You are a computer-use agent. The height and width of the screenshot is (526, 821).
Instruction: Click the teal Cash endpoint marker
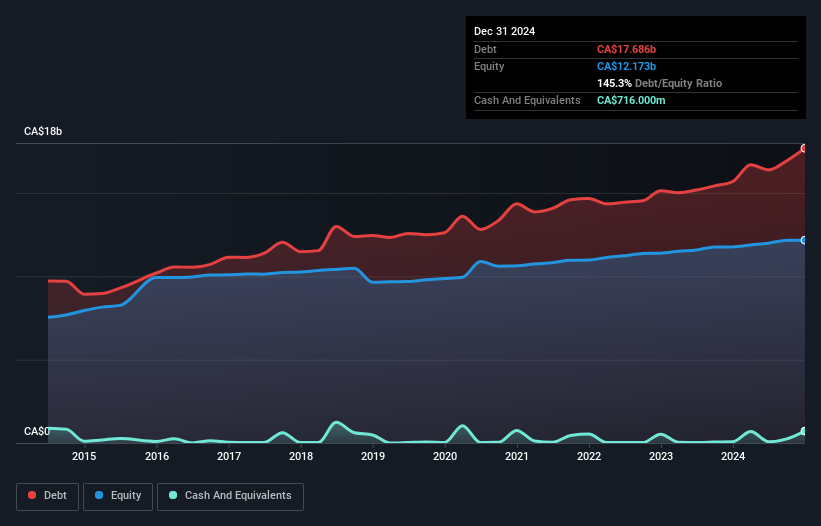804,431
